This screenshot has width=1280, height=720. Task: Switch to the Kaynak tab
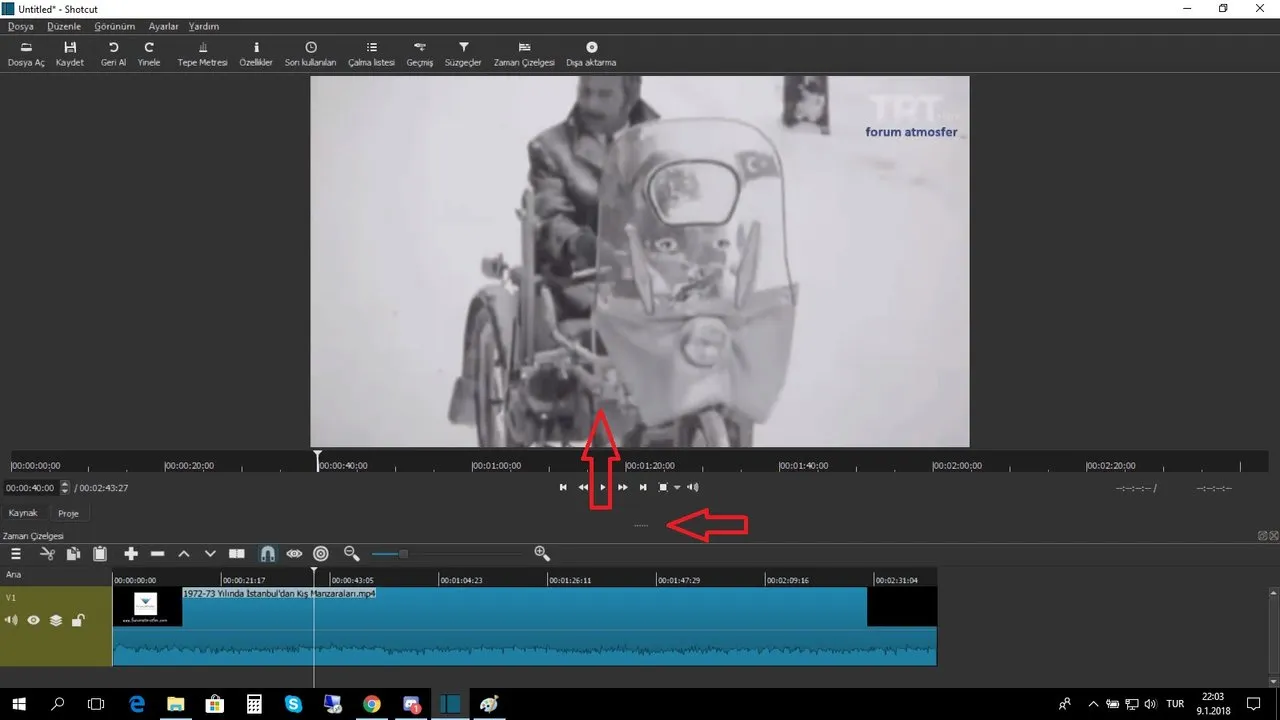(x=23, y=513)
